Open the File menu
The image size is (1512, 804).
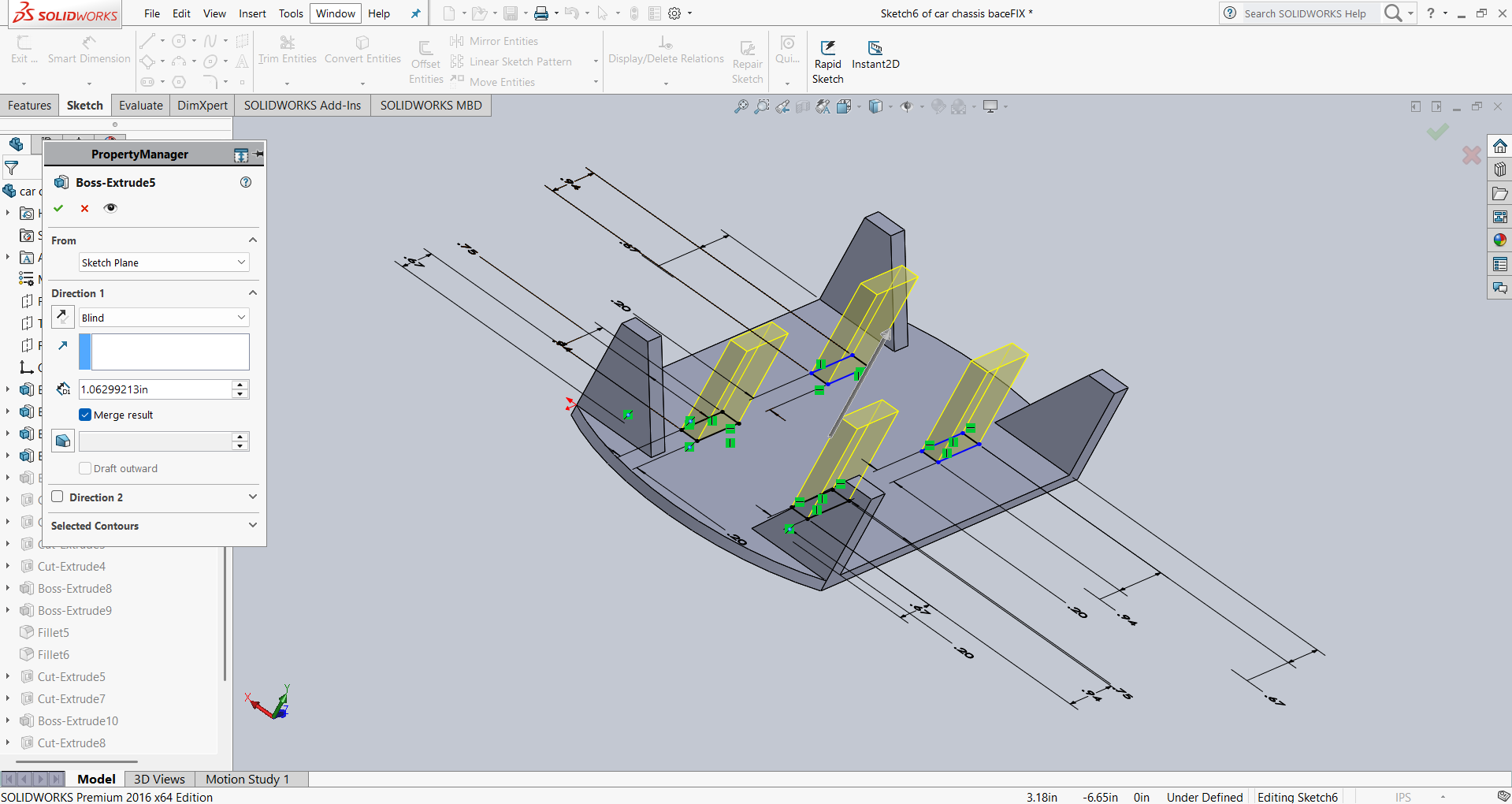tap(152, 13)
